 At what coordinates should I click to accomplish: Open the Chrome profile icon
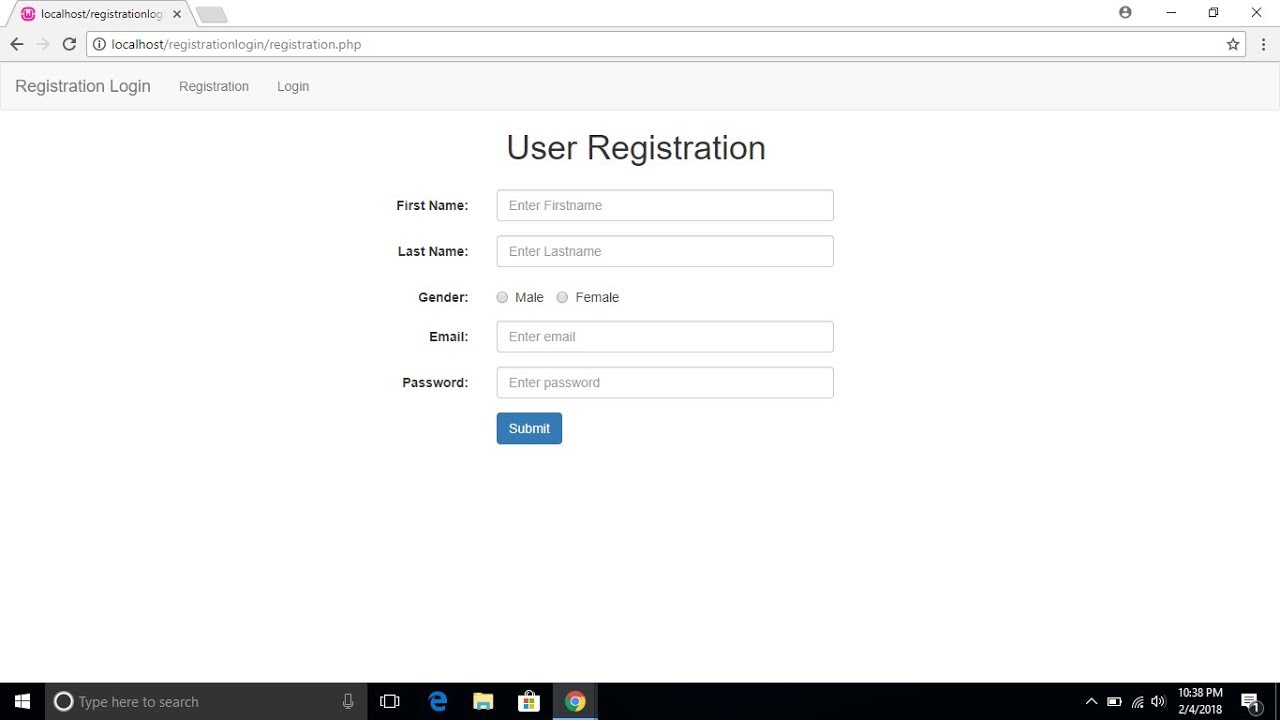pyautogui.click(x=1125, y=13)
